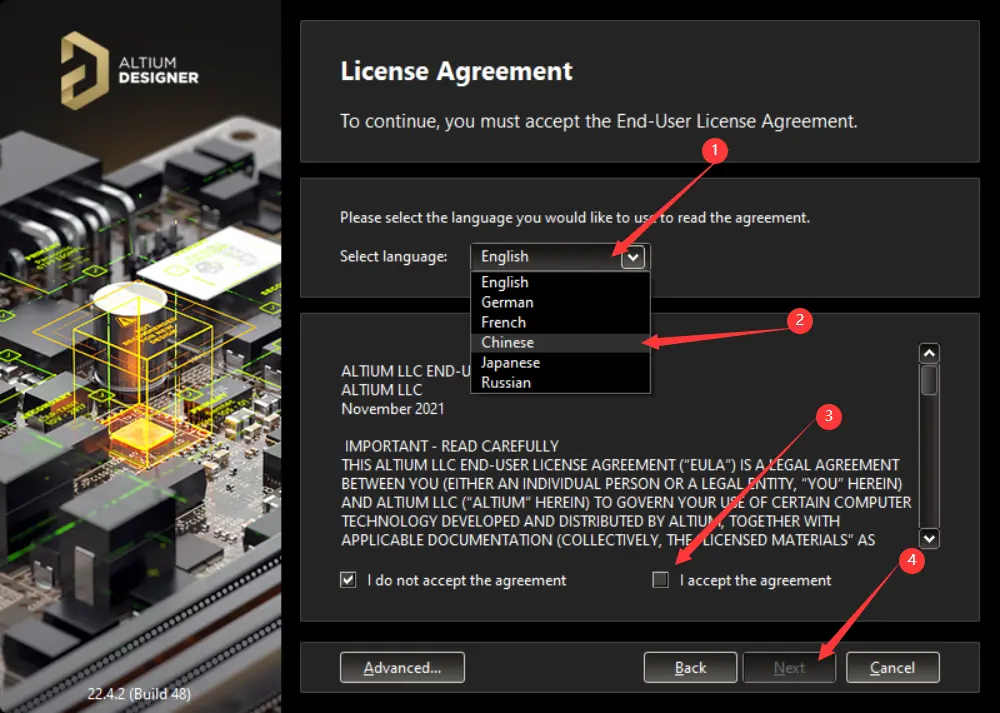Go Back to the previous step
Image resolution: width=1000 pixels, height=713 pixels.
click(x=690, y=668)
